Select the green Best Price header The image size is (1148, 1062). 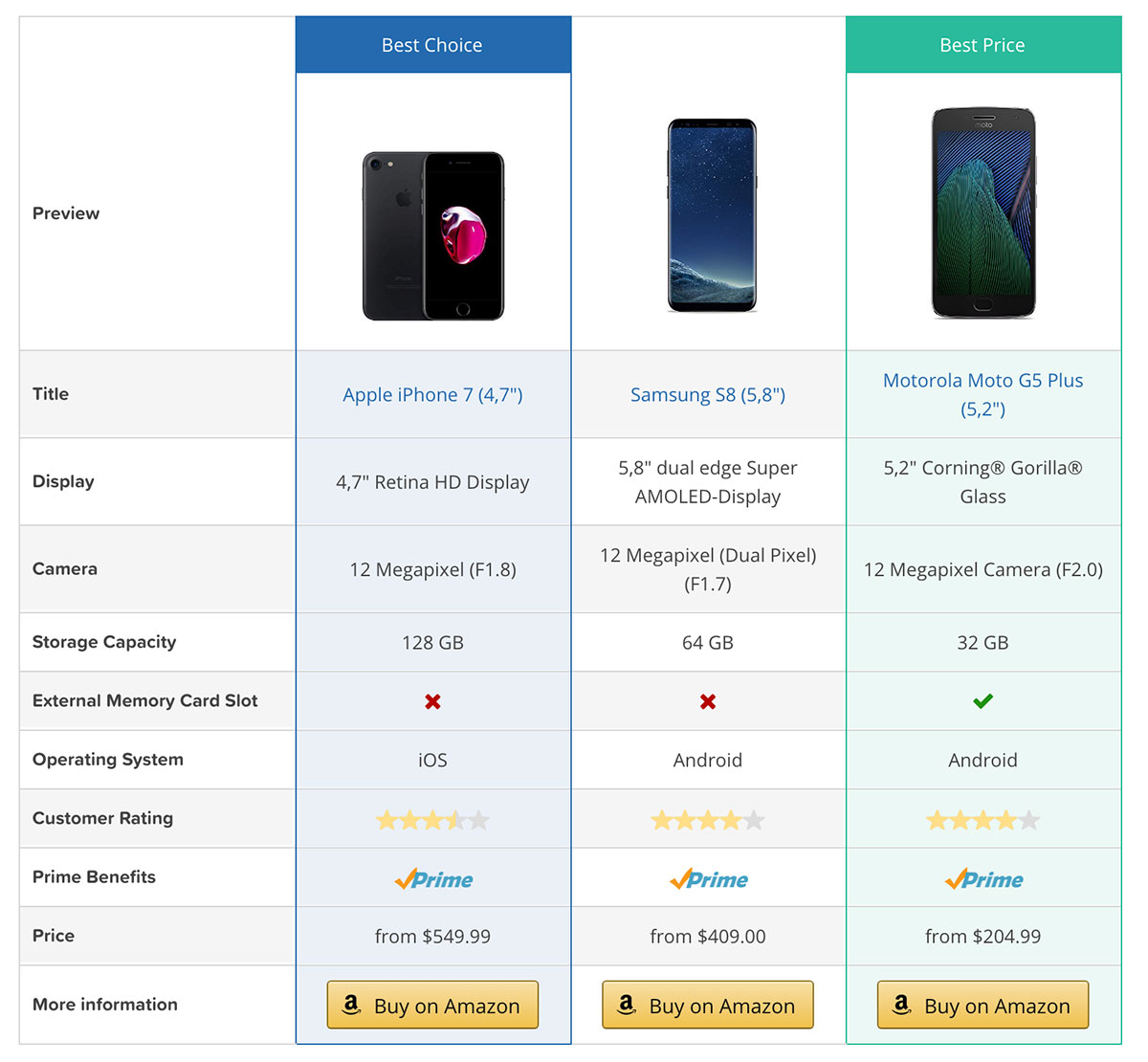click(983, 45)
